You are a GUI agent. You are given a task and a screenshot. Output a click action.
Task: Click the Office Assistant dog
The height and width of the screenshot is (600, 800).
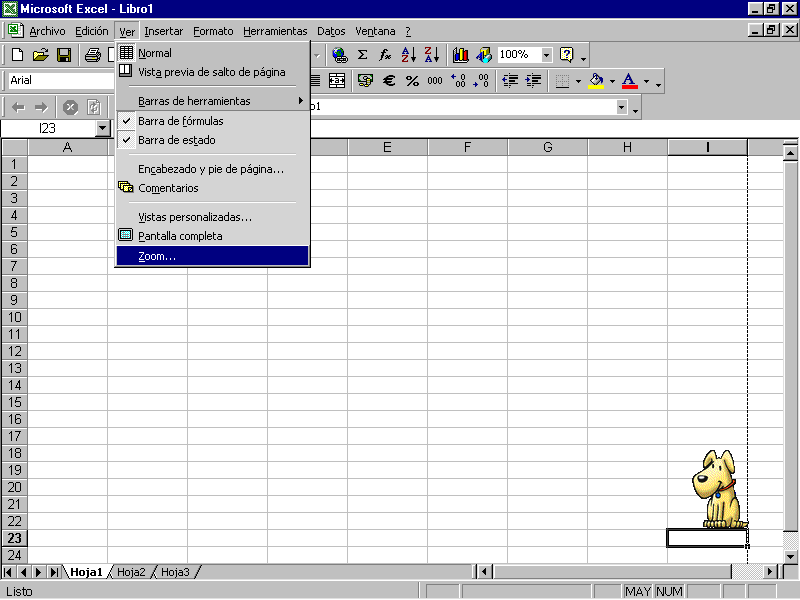(x=718, y=490)
